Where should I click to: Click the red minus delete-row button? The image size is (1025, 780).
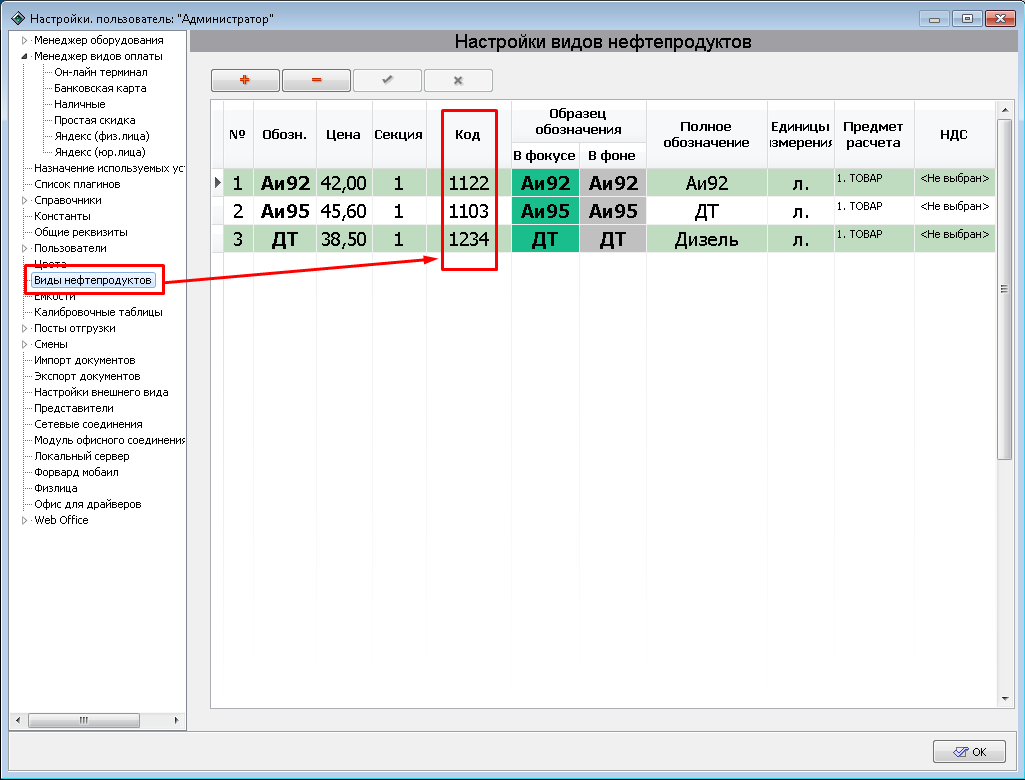[316, 80]
